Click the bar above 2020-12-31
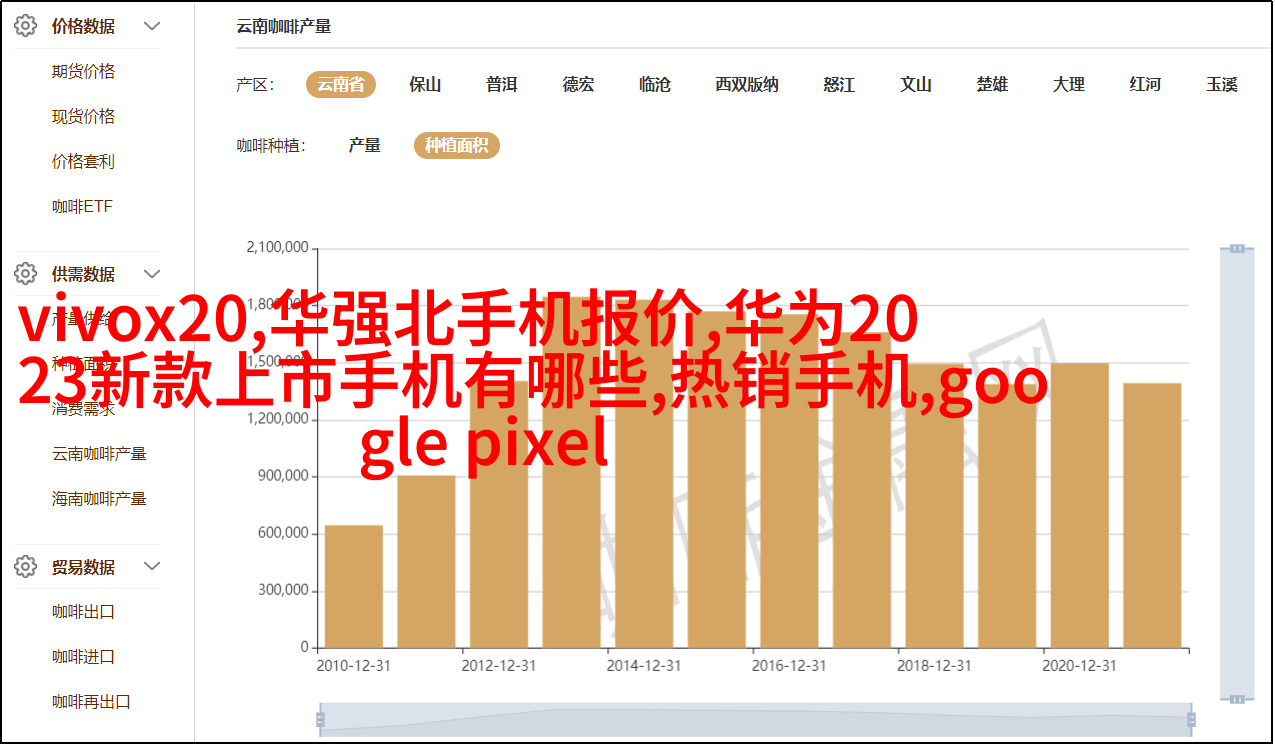 pos(1080,505)
